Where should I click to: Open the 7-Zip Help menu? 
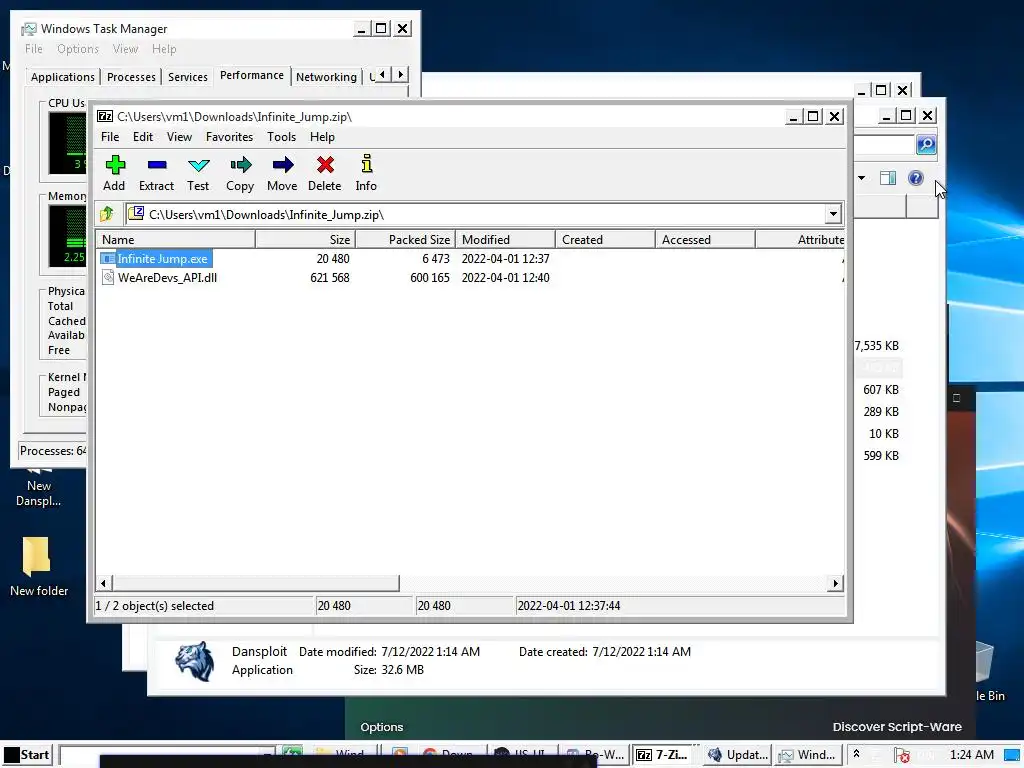coord(322,136)
